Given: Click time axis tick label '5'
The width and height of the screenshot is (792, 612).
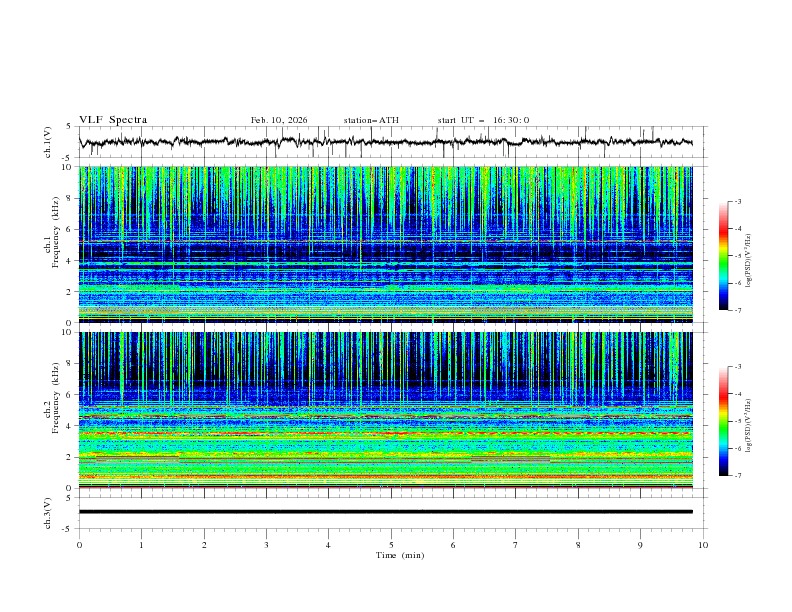Looking at the screenshot, I should click(391, 545).
